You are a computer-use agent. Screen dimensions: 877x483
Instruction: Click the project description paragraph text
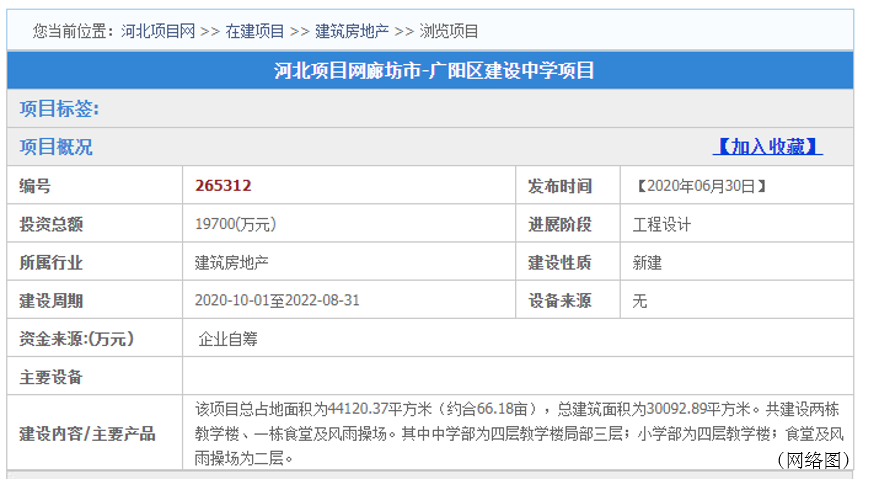(x=518, y=433)
